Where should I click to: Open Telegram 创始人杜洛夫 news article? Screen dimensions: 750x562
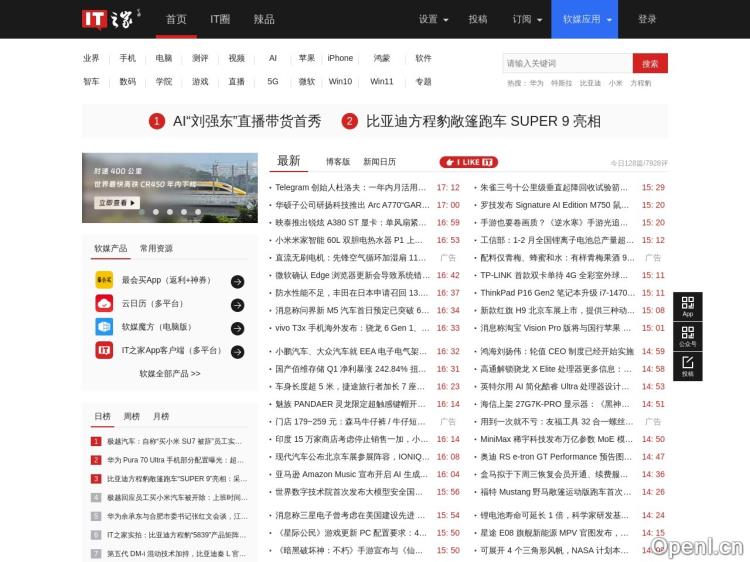pyautogui.click(x=351, y=187)
